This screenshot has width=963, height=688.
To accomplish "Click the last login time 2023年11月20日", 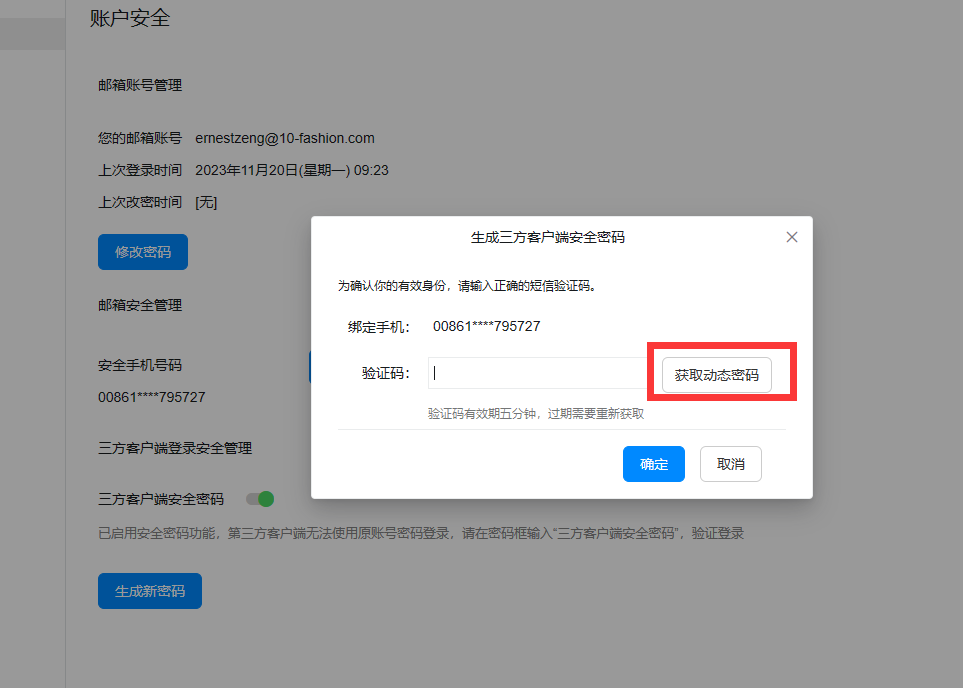I will tap(291, 170).
